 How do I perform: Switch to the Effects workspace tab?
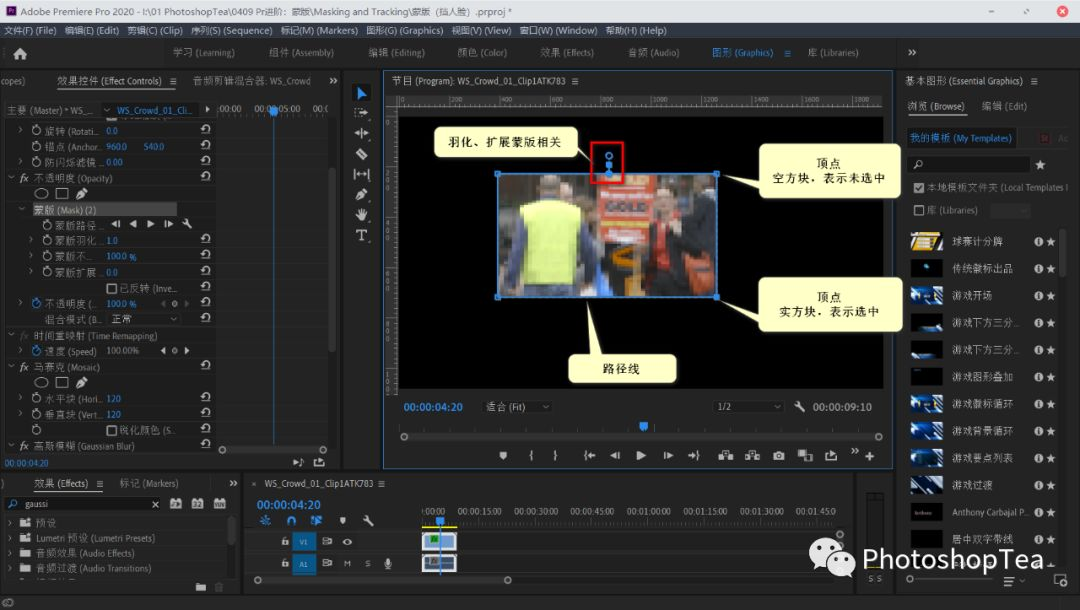566,53
